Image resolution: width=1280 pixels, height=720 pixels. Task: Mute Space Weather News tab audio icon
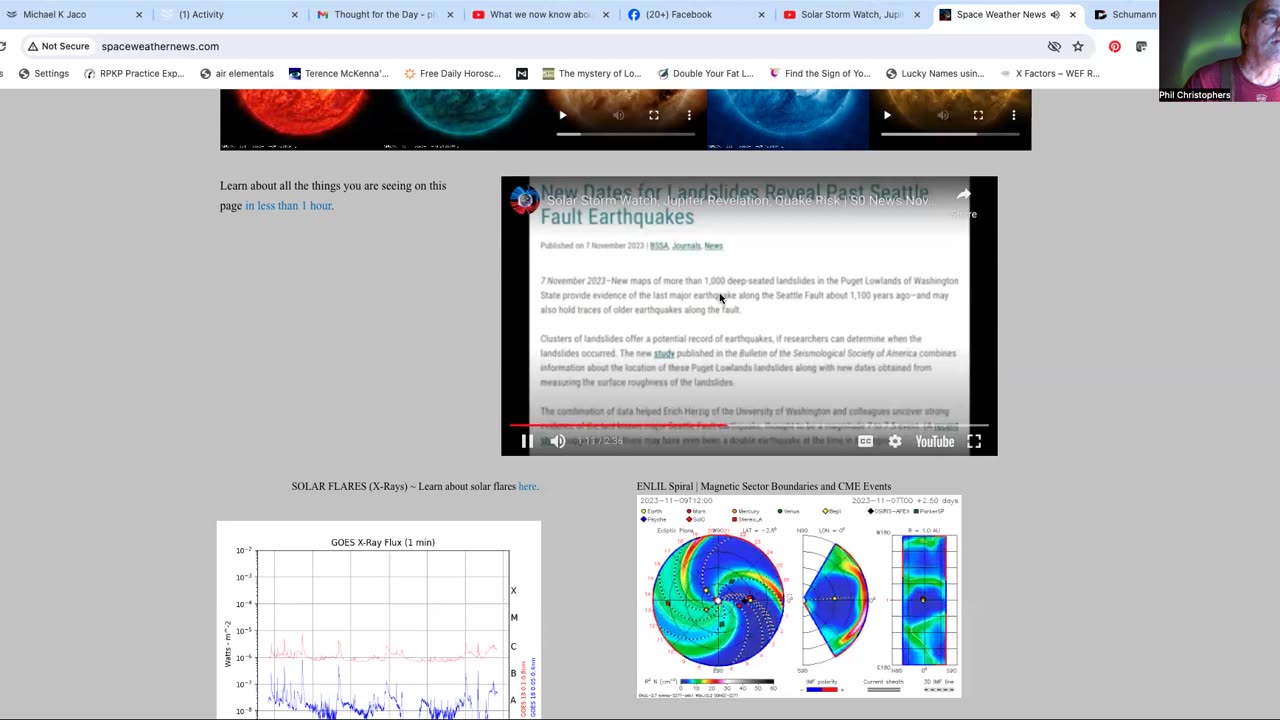coord(1055,15)
